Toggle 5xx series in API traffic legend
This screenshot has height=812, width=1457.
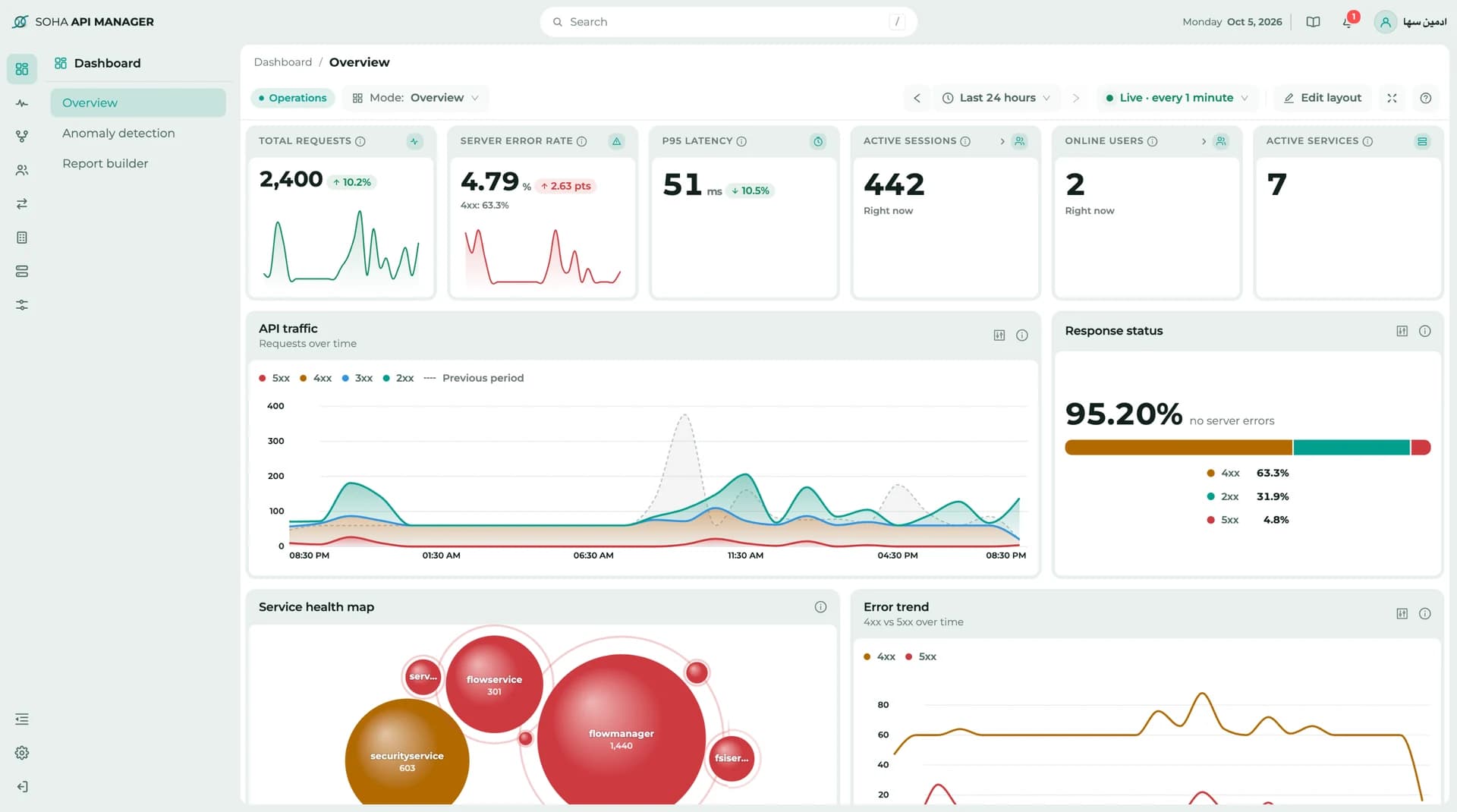(x=274, y=378)
